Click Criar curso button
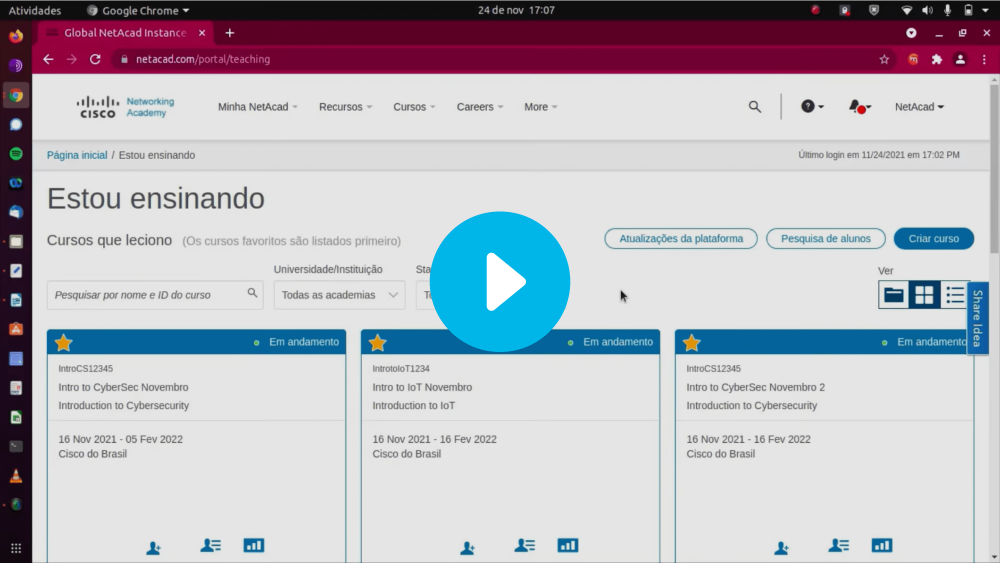This screenshot has width=1000, height=563. 934,238
